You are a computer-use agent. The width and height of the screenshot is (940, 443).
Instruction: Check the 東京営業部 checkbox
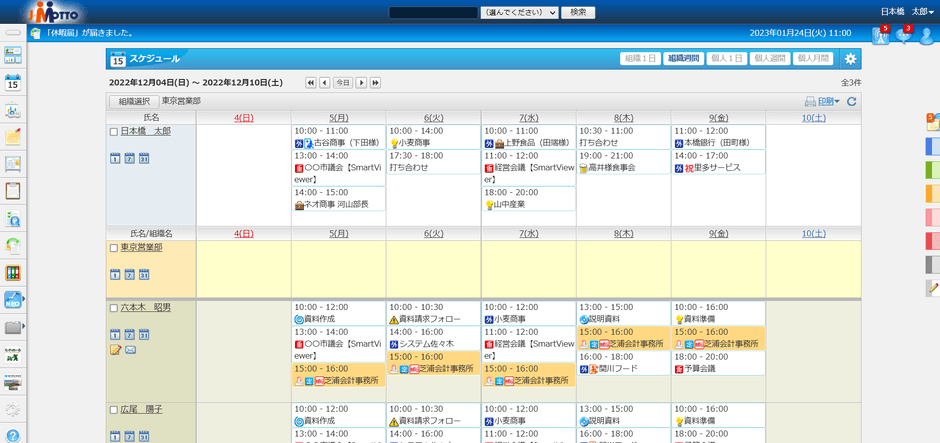[113, 247]
